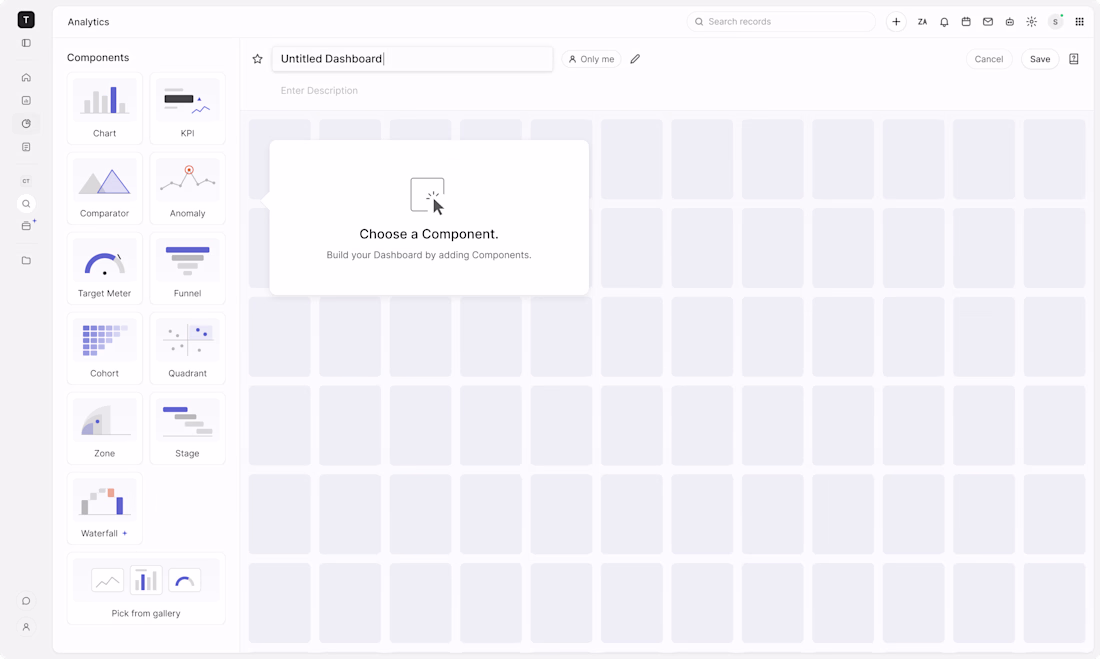Open the folder icon in sidebar
Viewport: 1100px width, 659px height.
[x=26, y=260]
